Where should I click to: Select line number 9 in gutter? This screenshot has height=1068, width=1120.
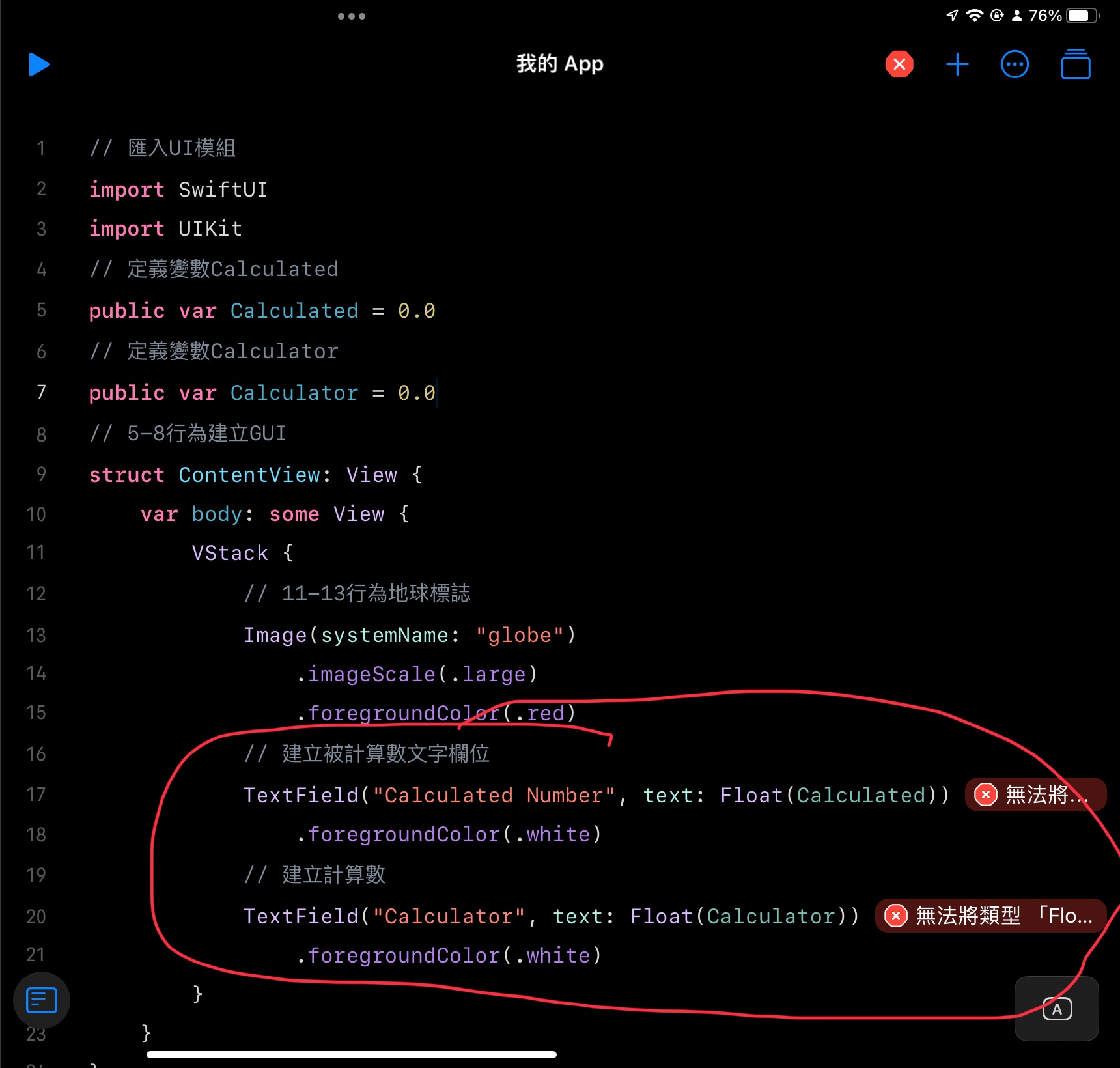click(41, 474)
